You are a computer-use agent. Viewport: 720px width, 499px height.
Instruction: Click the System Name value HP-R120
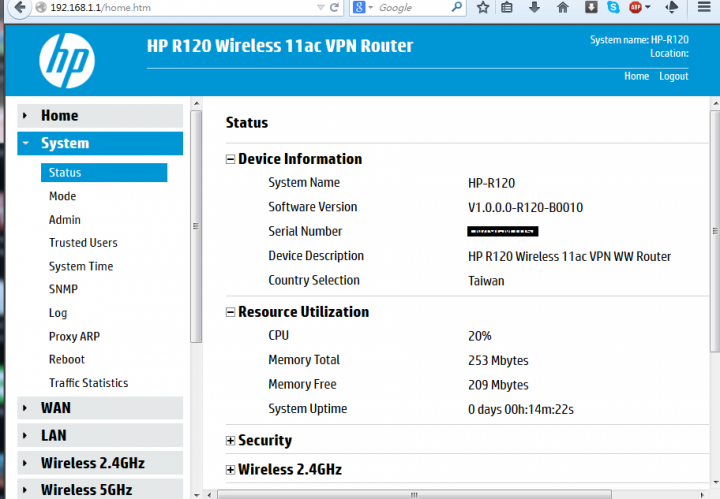click(491, 183)
